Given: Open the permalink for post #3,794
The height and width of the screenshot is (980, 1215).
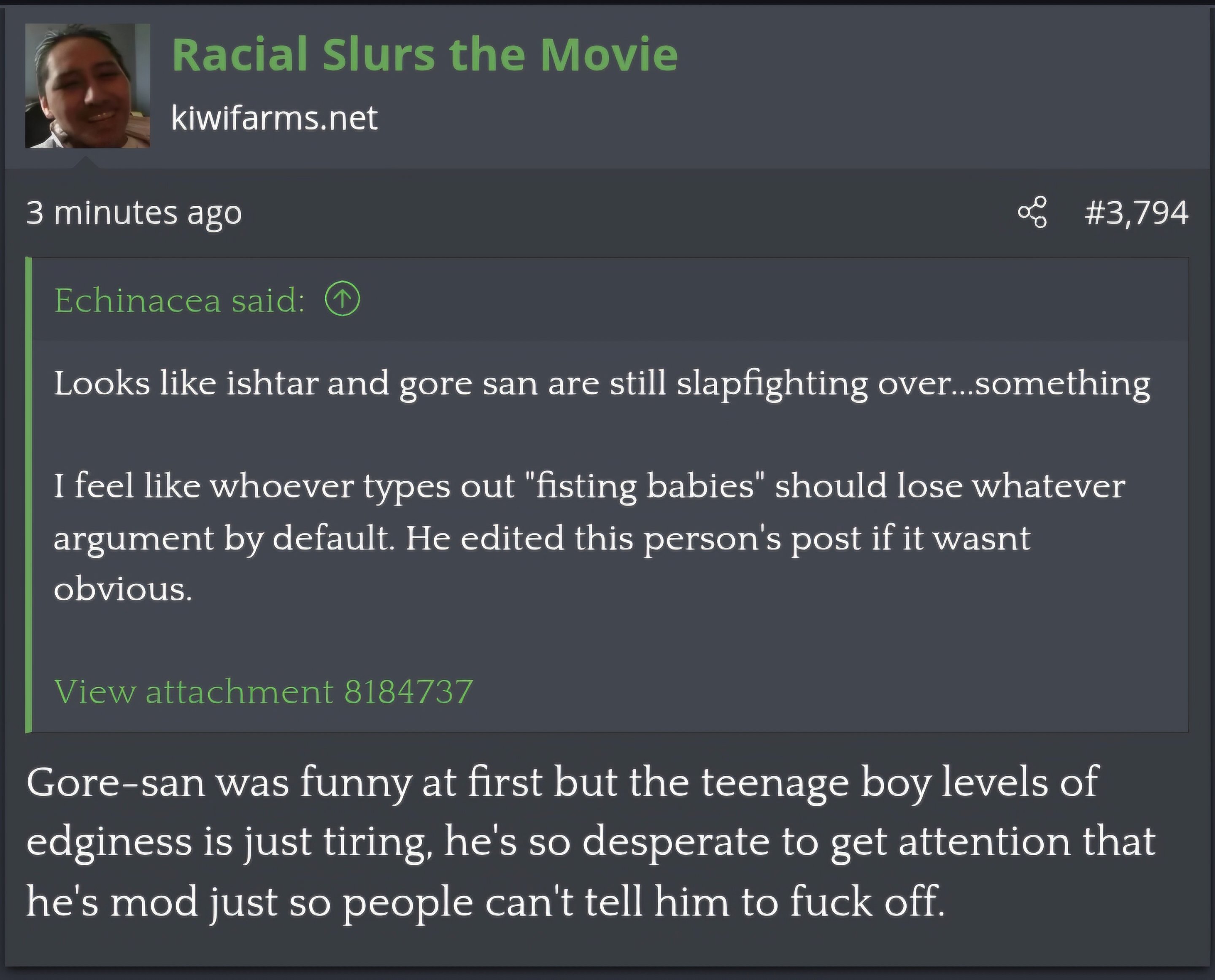Looking at the screenshot, I should pos(1136,213).
